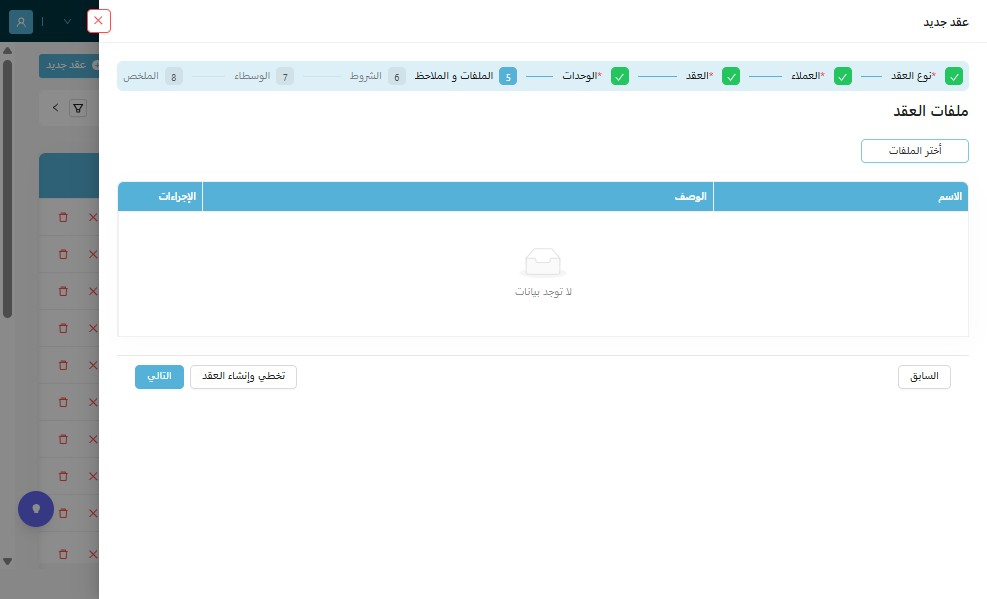Image resolution: width=987 pixels, height=599 pixels.
Task: Click the عقد جديد panel title
Action: [945, 23]
